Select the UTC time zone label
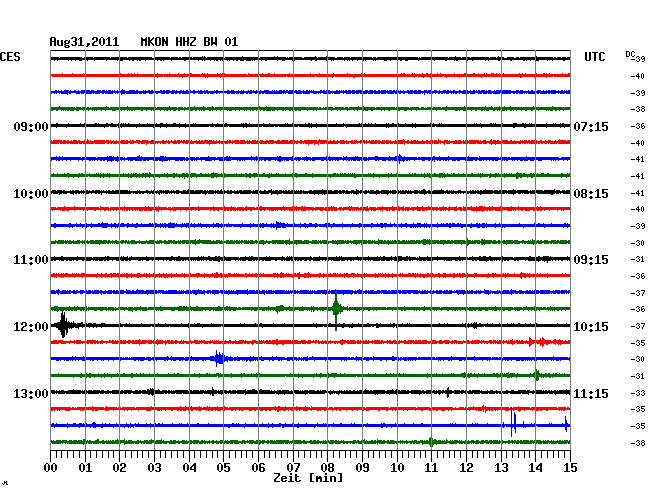This screenshot has height=494, width=650. (594, 57)
